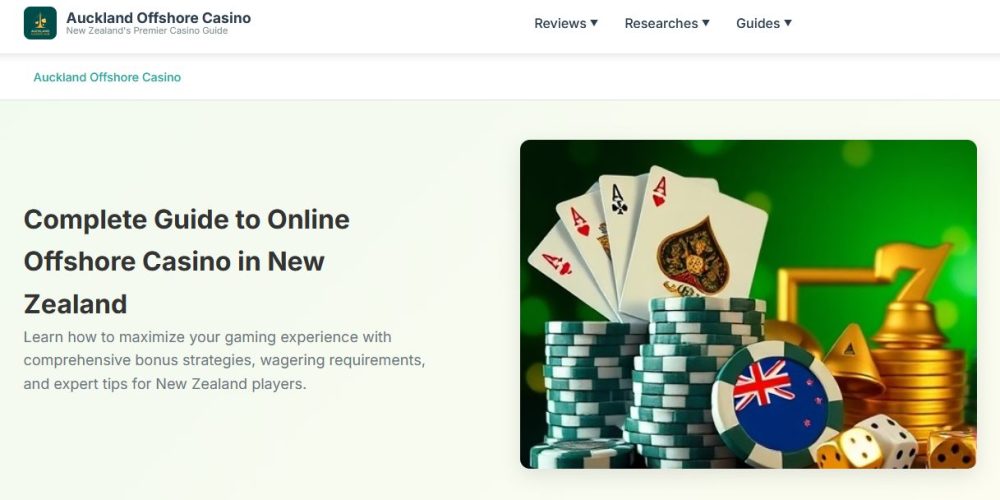Click the Auckland Offshore Casino logo icon
The height and width of the screenshot is (500, 1000).
tap(40, 23)
